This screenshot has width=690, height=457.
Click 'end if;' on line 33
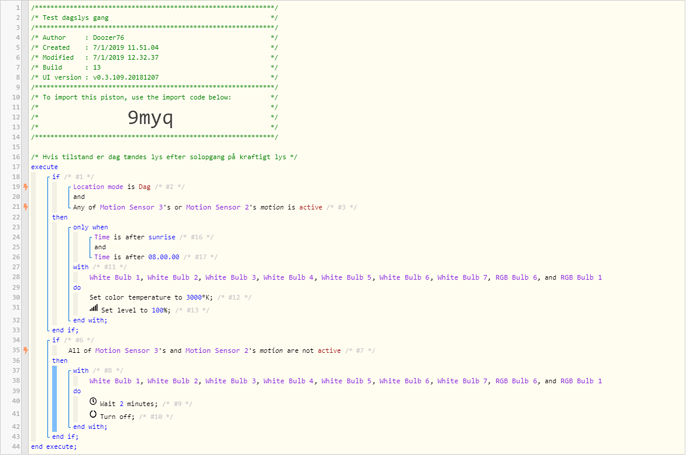tap(65, 330)
